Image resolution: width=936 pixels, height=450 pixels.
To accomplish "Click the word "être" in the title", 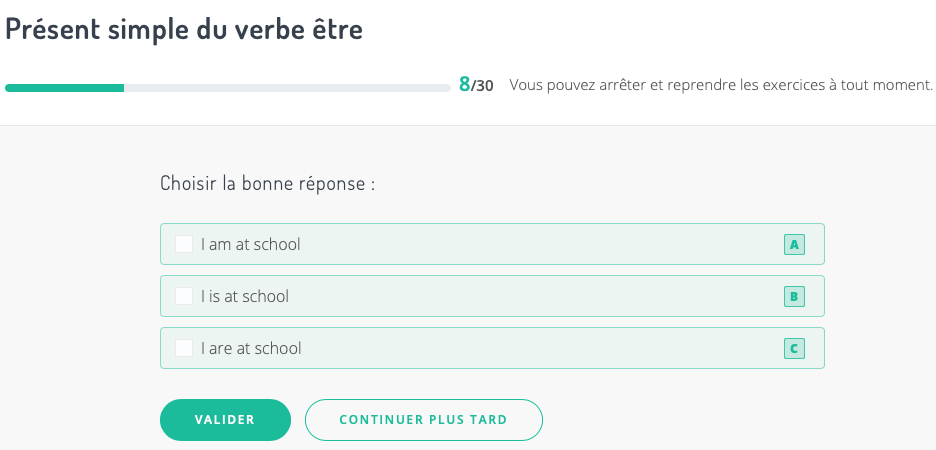I will 335,30.
